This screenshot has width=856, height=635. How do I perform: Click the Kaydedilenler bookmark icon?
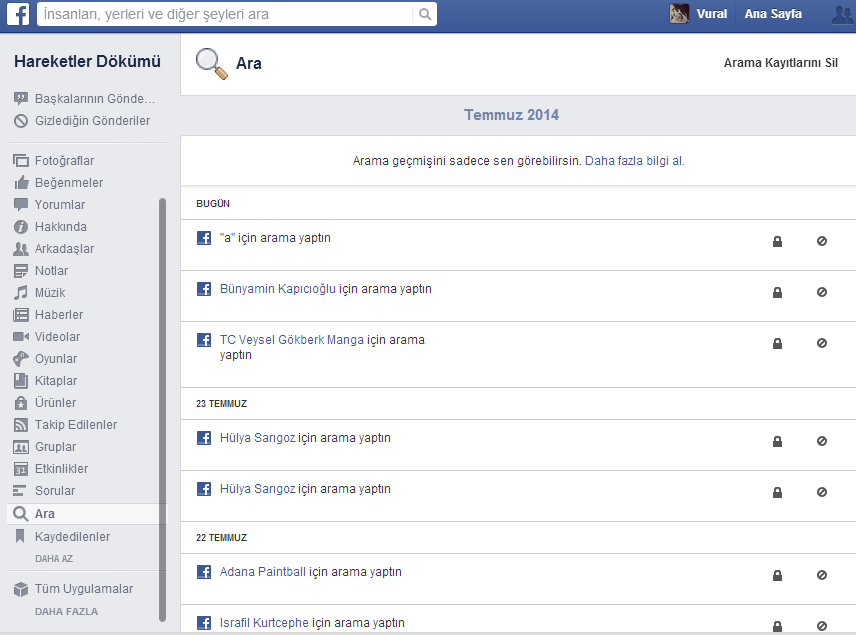[20, 536]
